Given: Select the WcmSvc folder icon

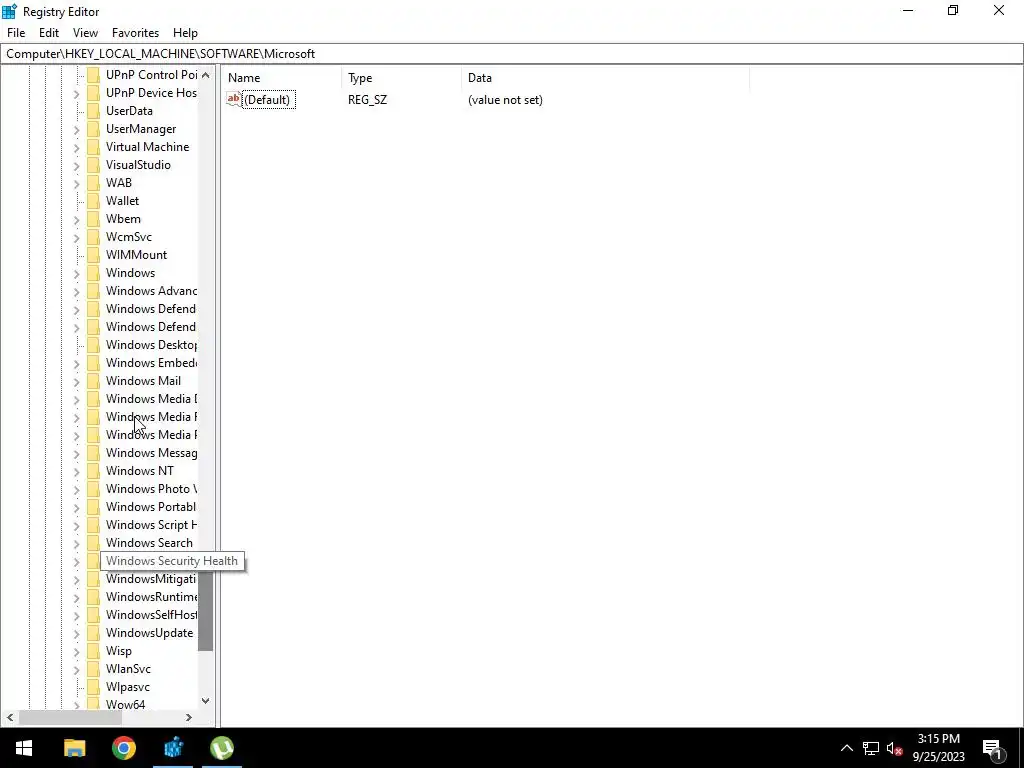Looking at the screenshot, I should click(93, 236).
